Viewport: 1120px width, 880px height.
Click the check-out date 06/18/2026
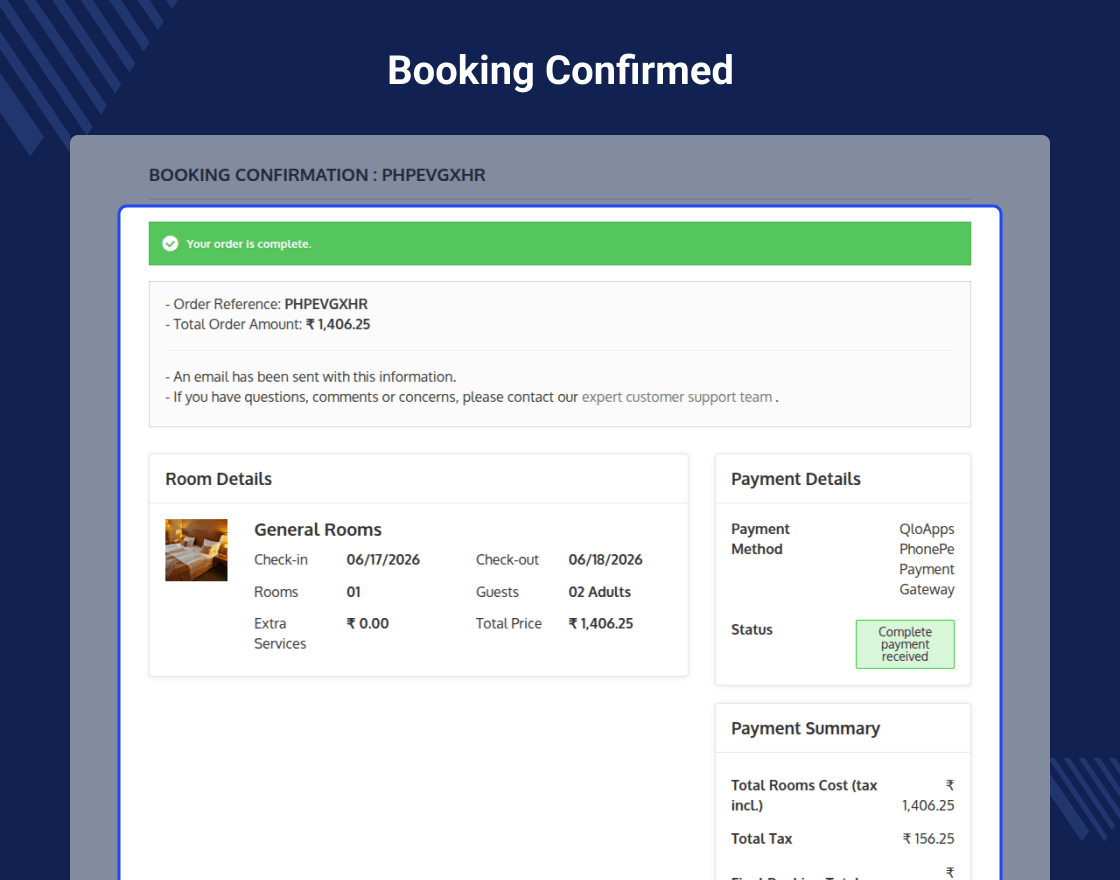tap(605, 560)
